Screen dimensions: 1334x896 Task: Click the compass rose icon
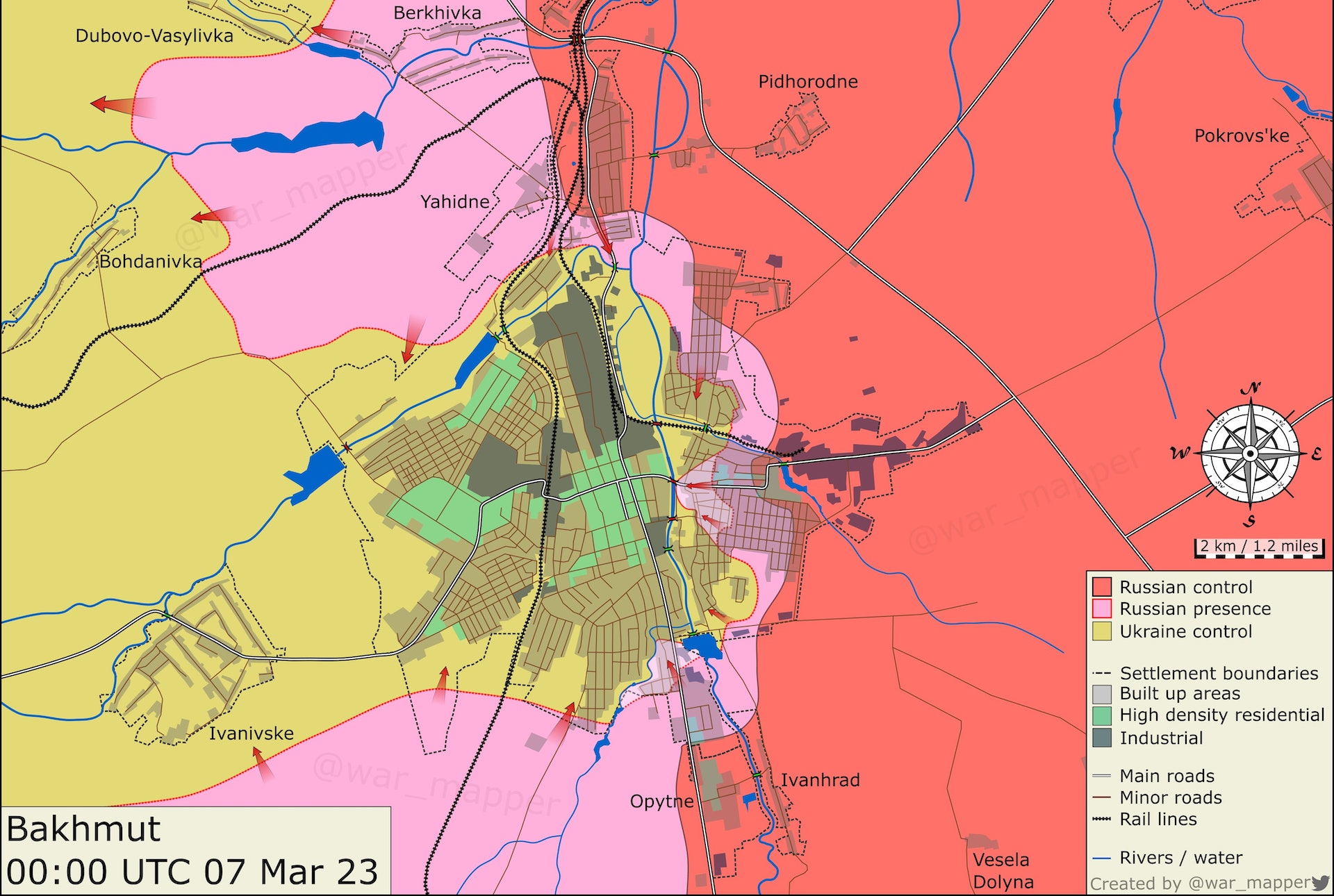[x=1250, y=454]
